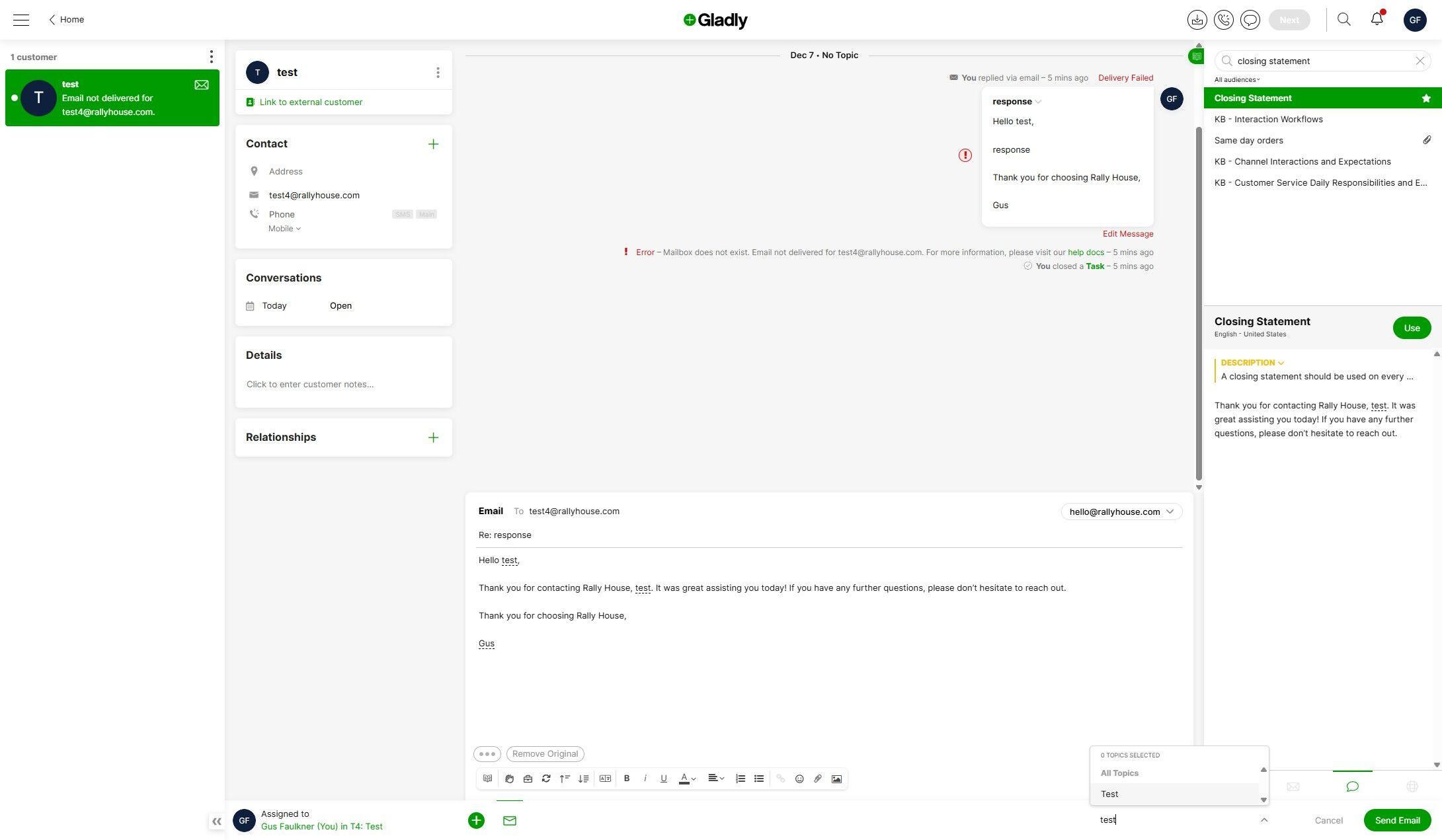
Task: Select the Test topic option
Action: [1175, 794]
